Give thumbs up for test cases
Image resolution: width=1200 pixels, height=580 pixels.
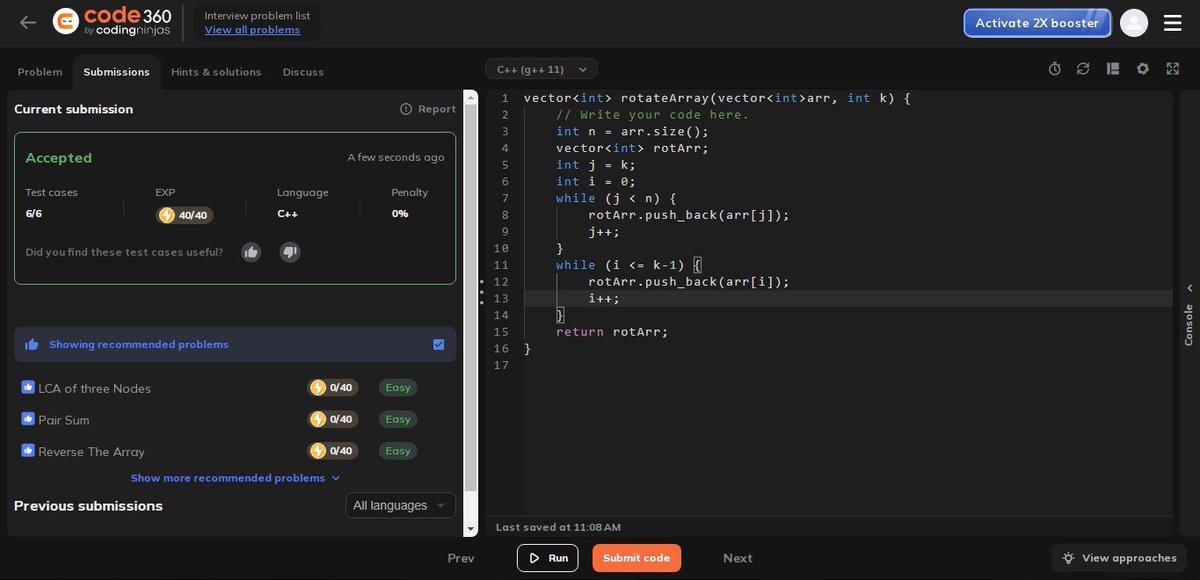(251, 252)
